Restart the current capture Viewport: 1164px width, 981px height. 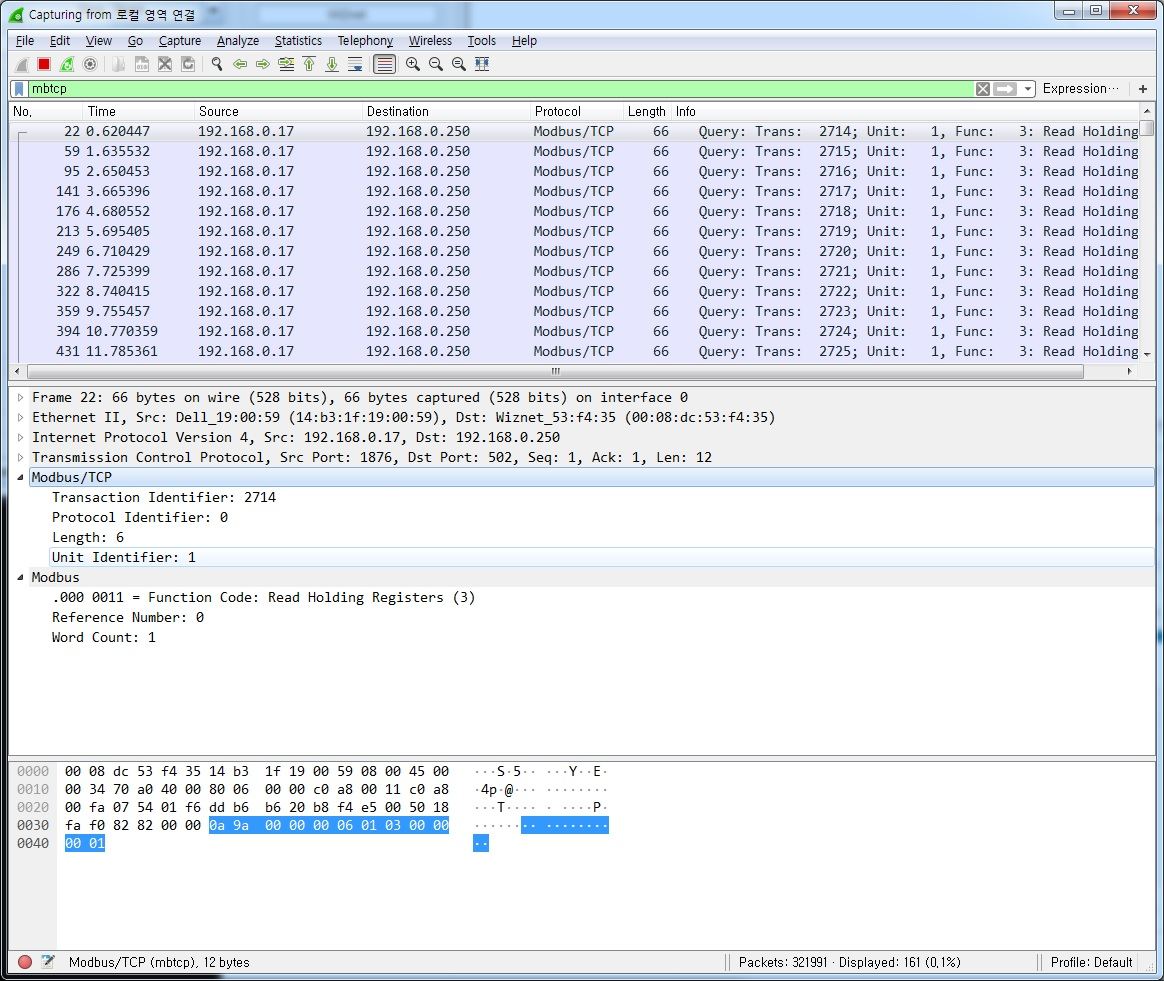coord(67,65)
